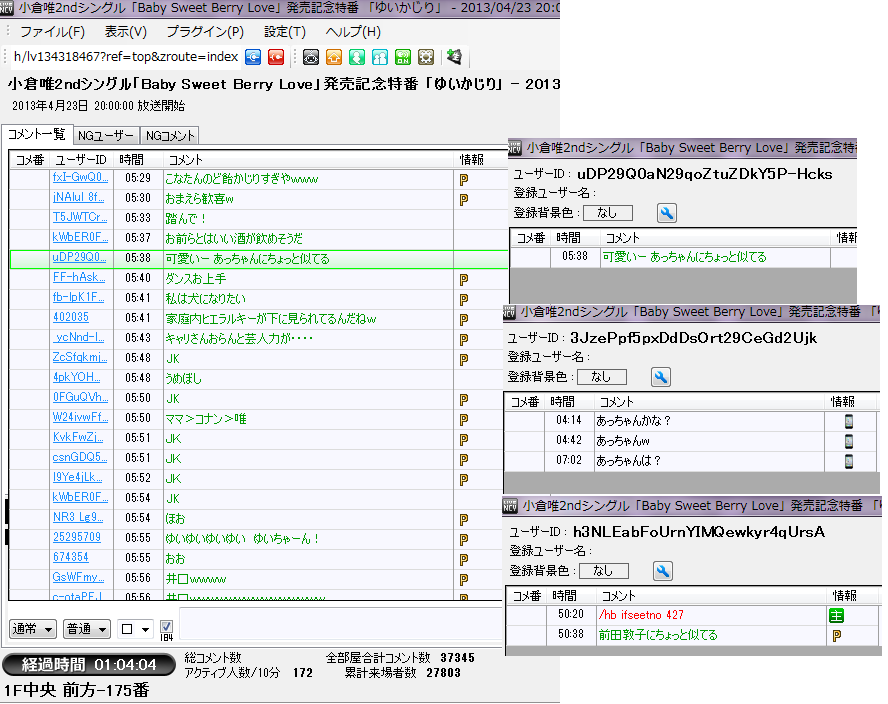This screenshot has height=704, width=888.
Task: Open the brown gear settings toolbar icon
Action: click(426, 57)
